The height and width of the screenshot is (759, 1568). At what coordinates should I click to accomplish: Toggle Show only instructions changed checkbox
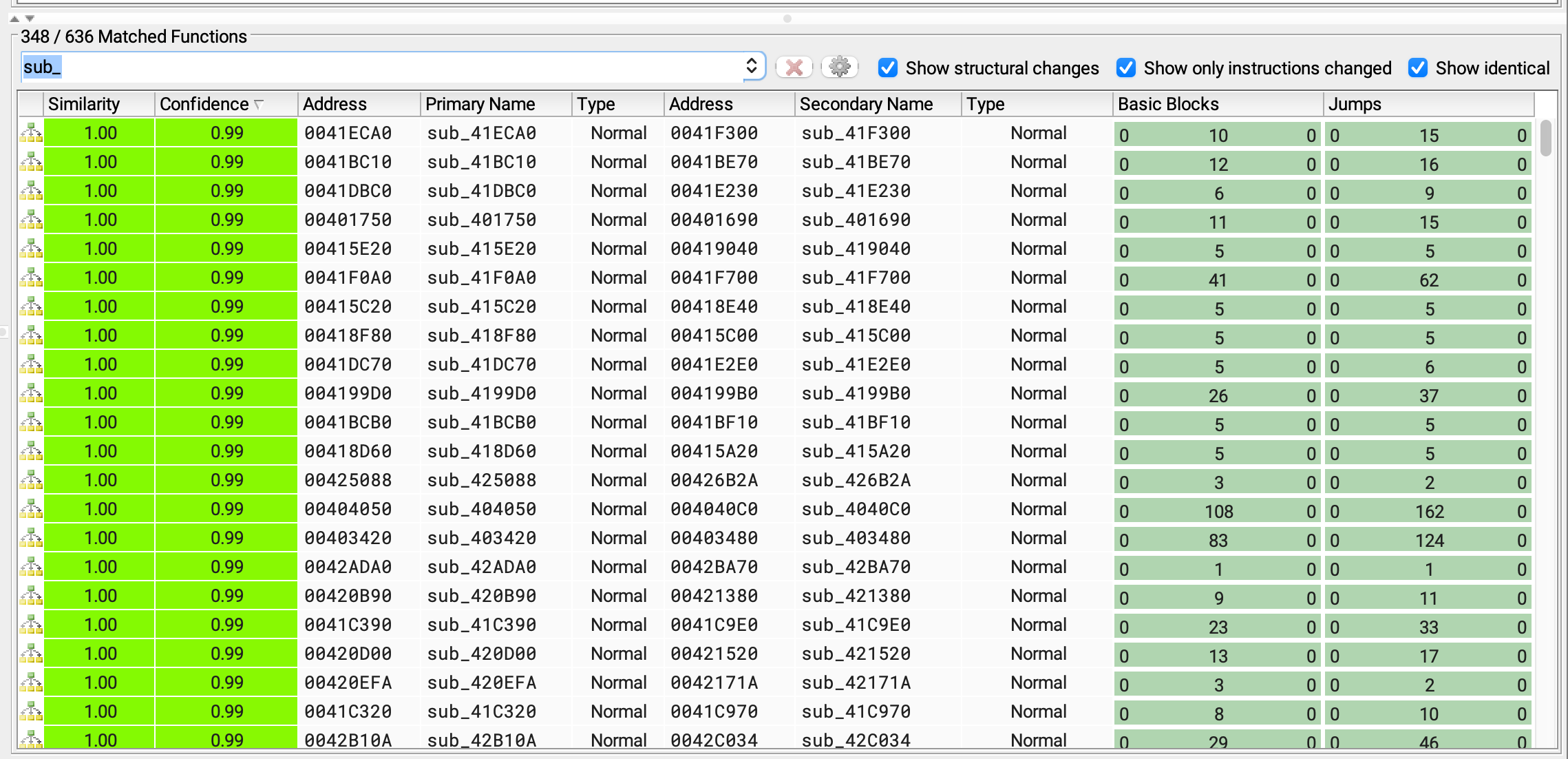pyautogui.click(x=1126, y=67)
